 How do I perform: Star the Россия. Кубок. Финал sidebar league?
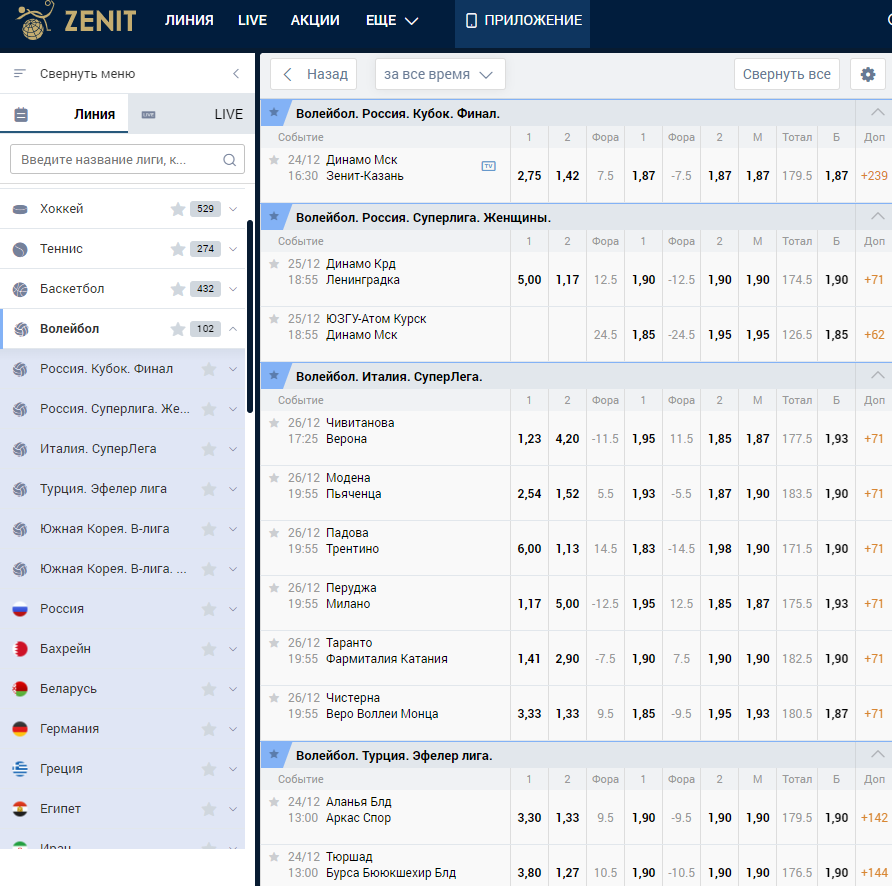[x=209, y=369]
